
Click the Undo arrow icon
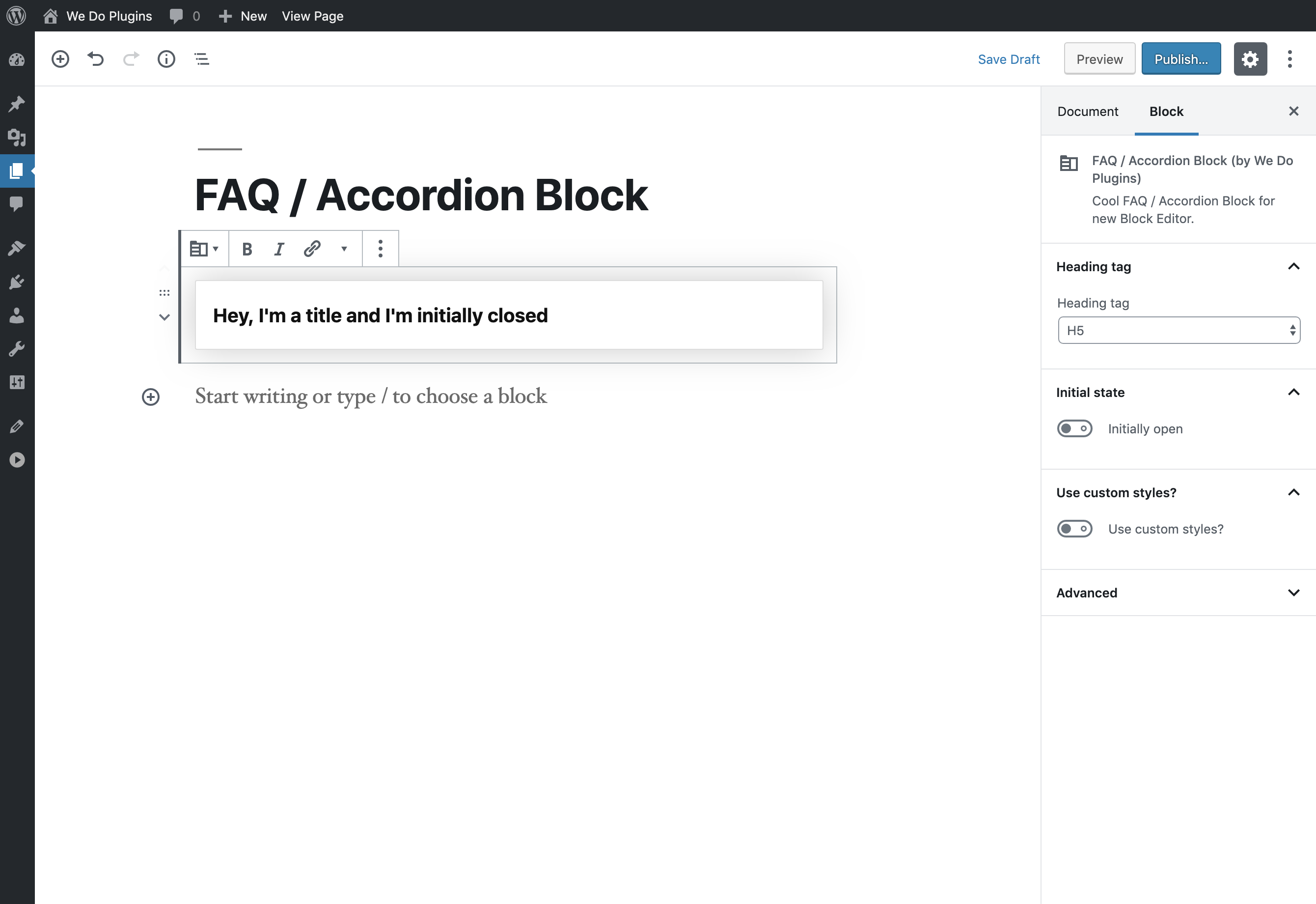tap(96, 59)
